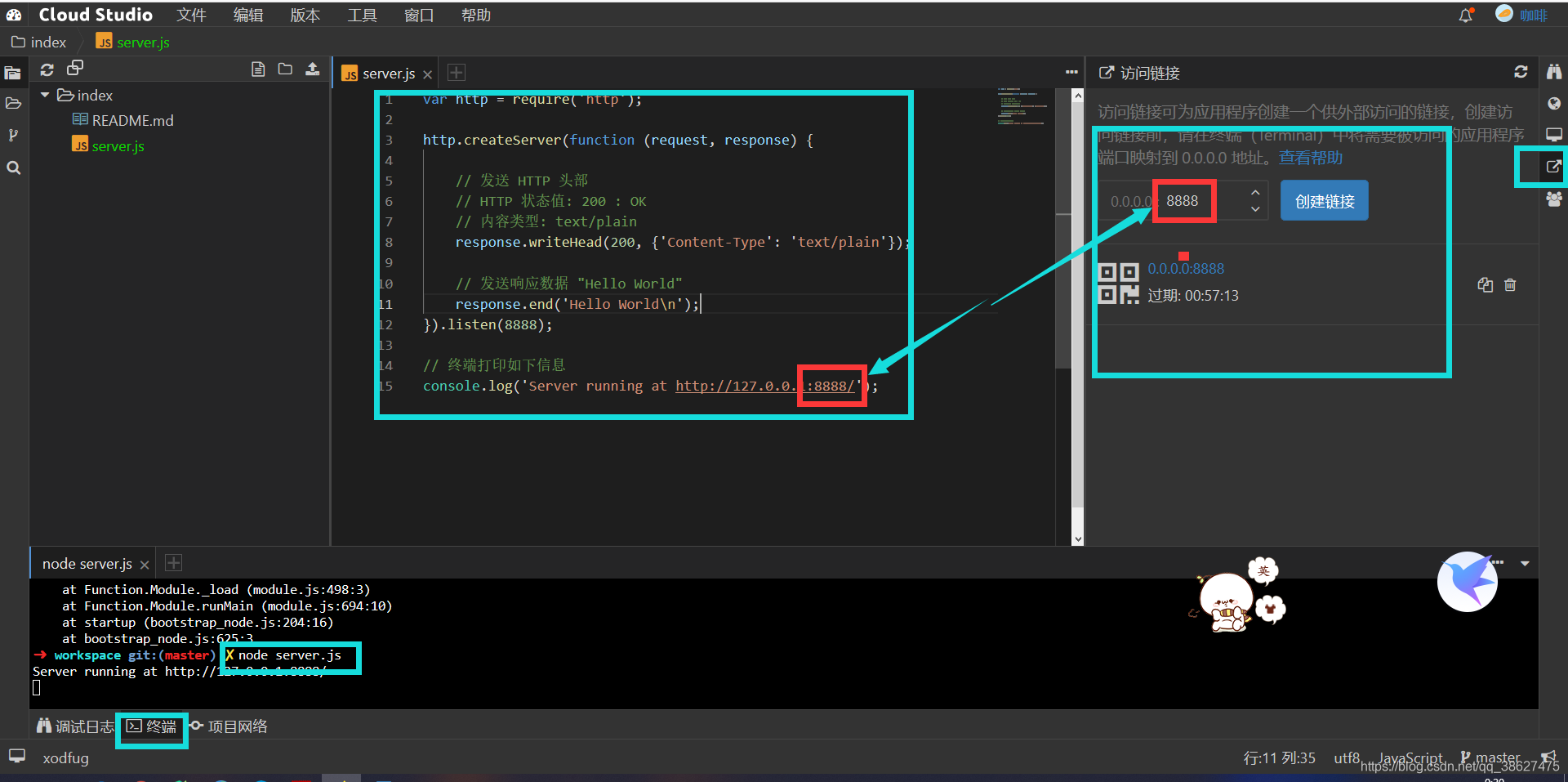Open the 工具 menu
Screen dimensions: 1568x782
pyautogui.click(x=362, y=15)
